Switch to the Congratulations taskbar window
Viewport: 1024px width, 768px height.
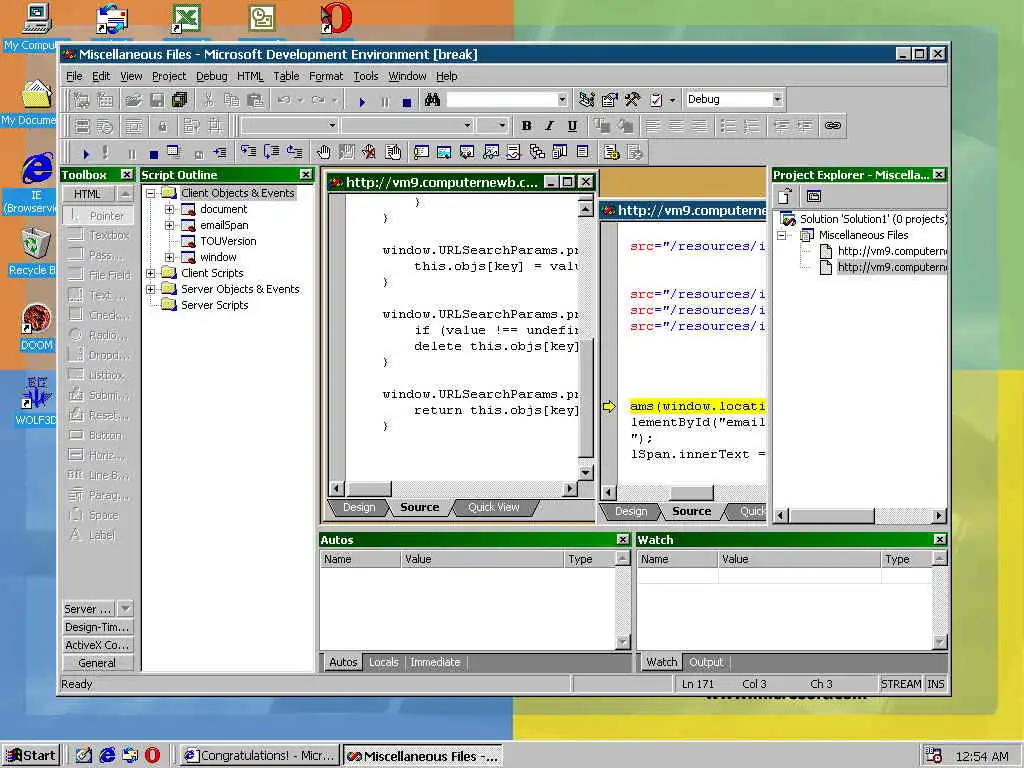259,756
